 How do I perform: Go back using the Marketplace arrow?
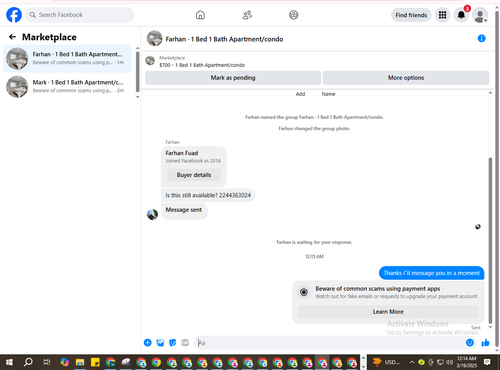coord(12,37)
